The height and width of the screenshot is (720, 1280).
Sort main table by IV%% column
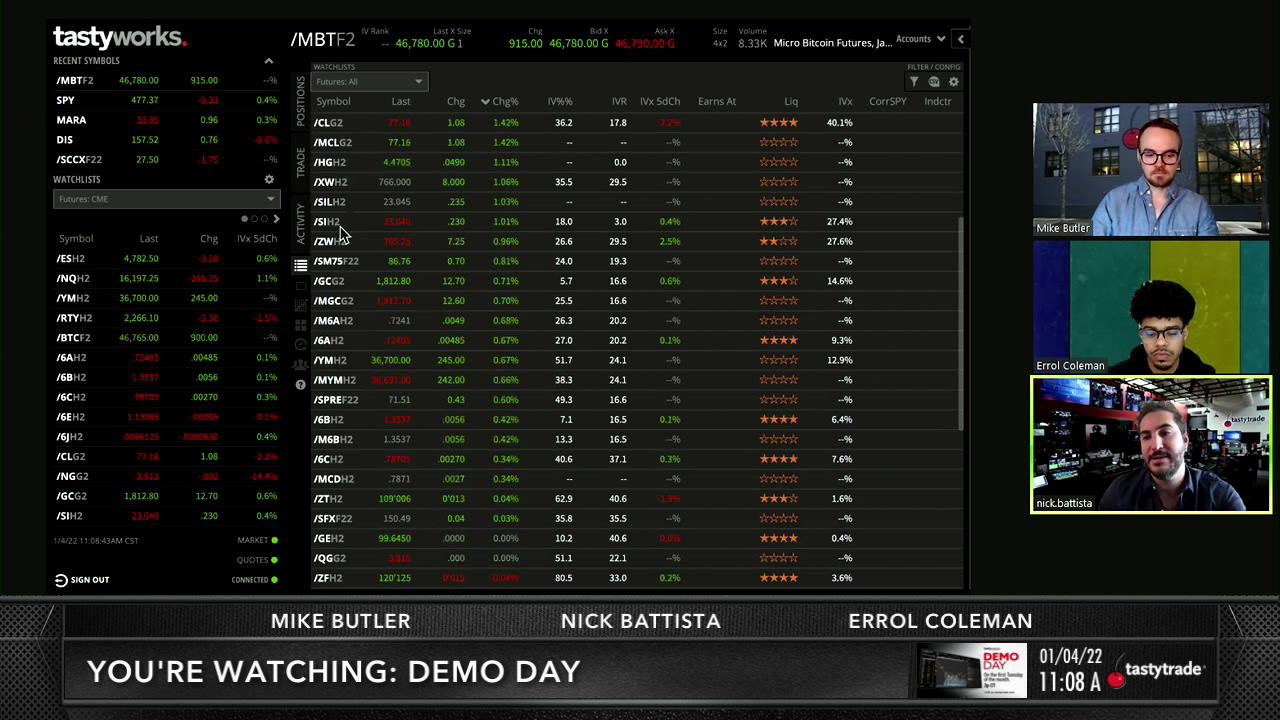coord(560,102)
